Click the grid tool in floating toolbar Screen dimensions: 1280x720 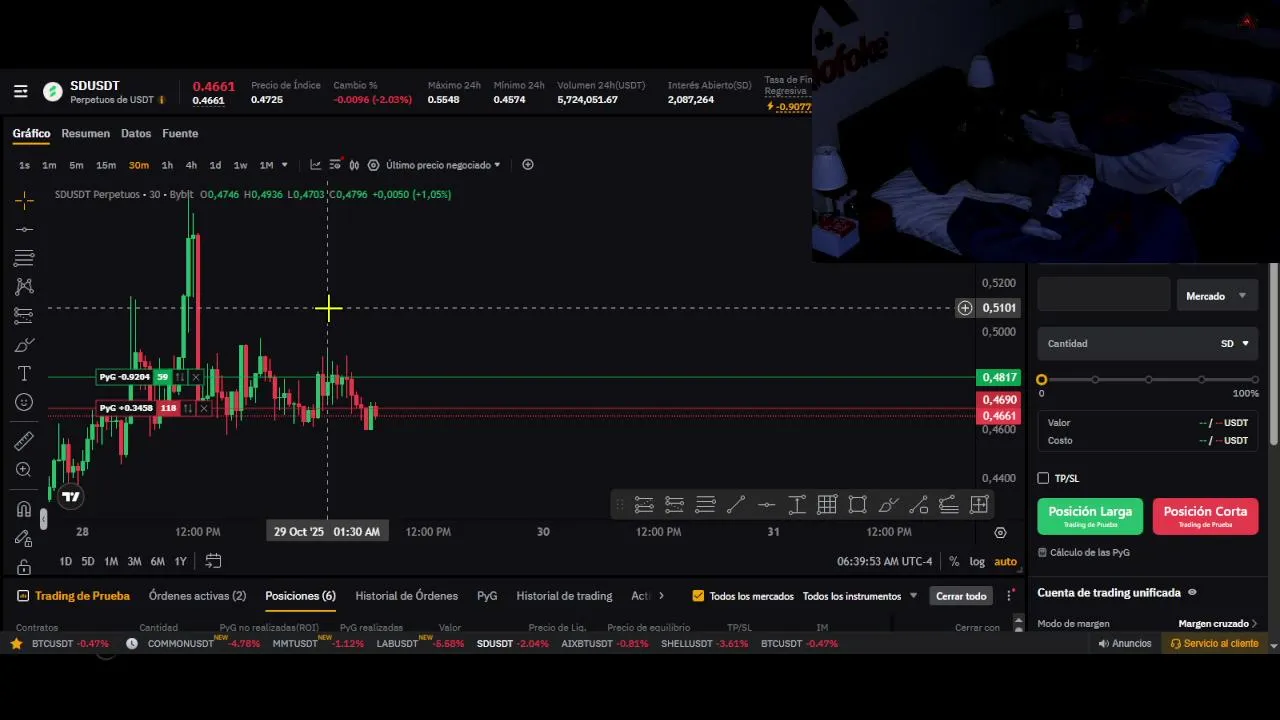827,505
